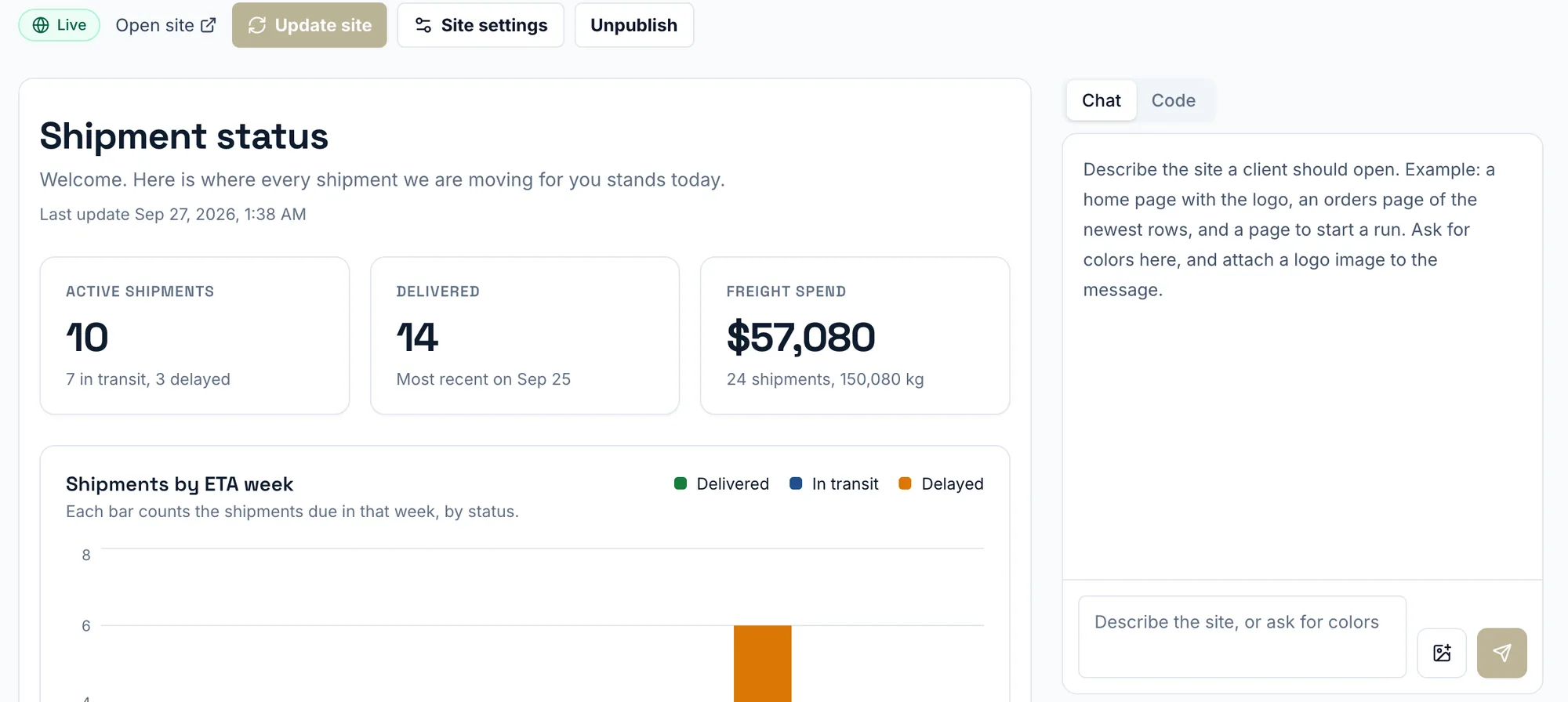Open the published site link

[x=165, y=25]
